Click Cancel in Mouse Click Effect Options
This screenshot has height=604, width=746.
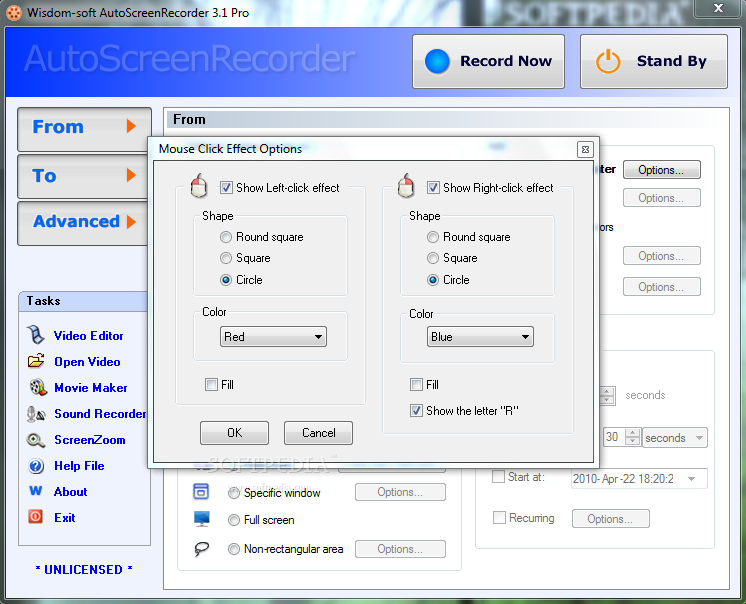click(318, 433)
